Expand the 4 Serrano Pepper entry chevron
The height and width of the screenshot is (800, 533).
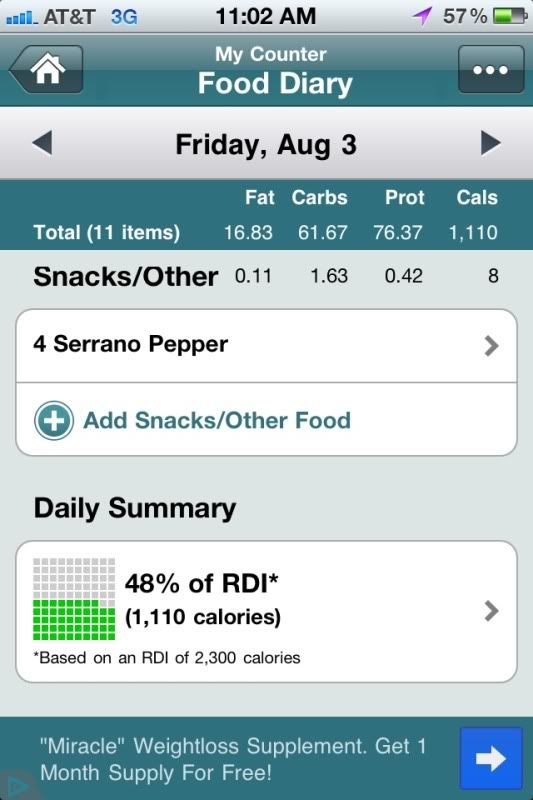491,345
